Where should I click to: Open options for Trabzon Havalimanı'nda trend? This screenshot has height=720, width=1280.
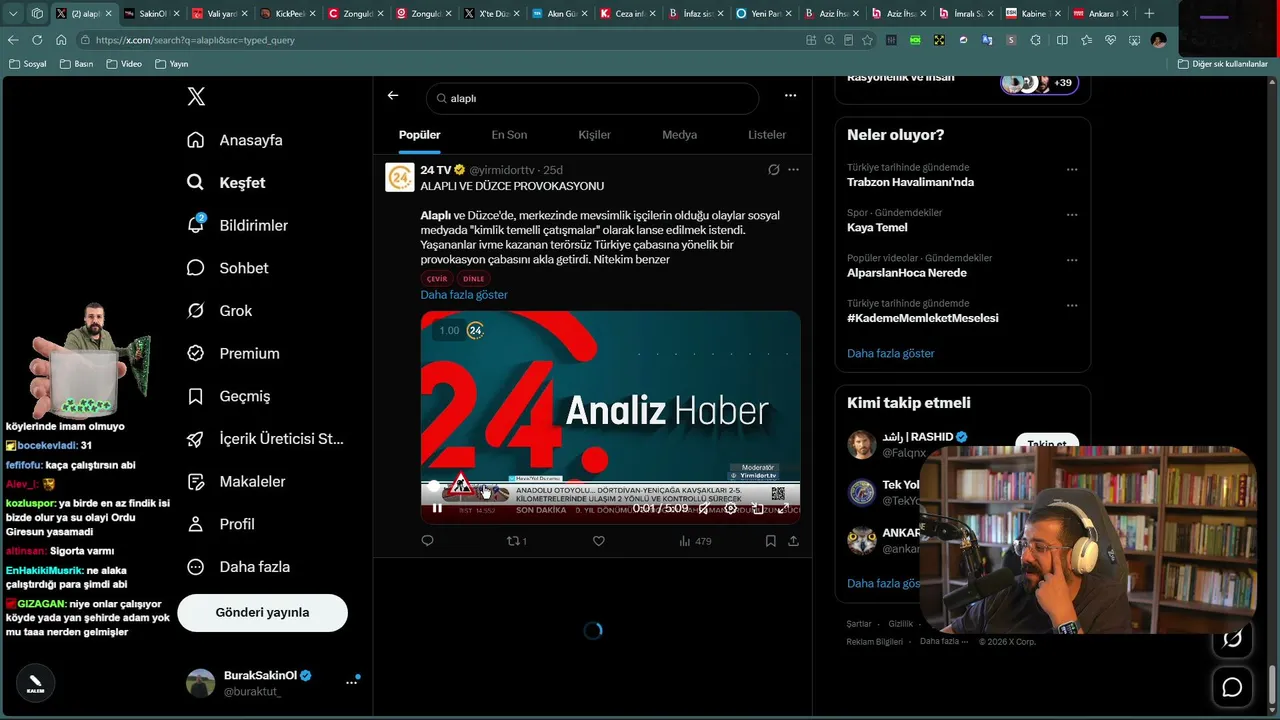pyautogui.click(x=1072, y=170)
